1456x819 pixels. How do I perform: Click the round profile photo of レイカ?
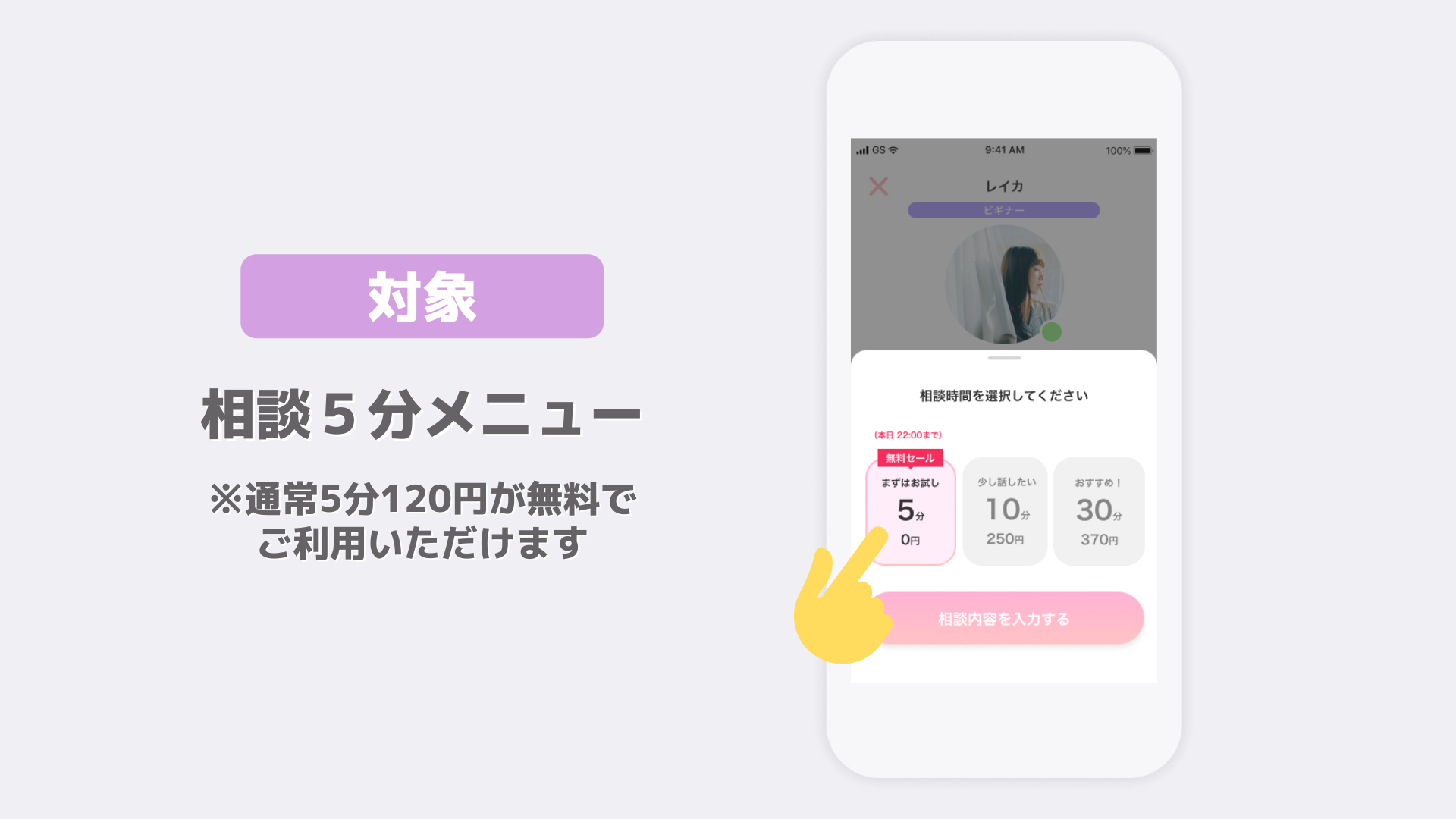pos(1004,284)
